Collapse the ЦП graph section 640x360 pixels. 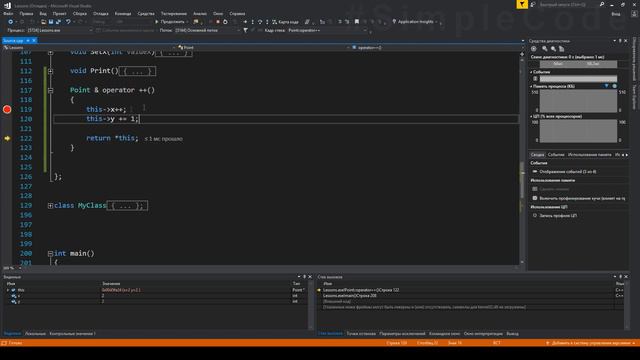(531, 116)
